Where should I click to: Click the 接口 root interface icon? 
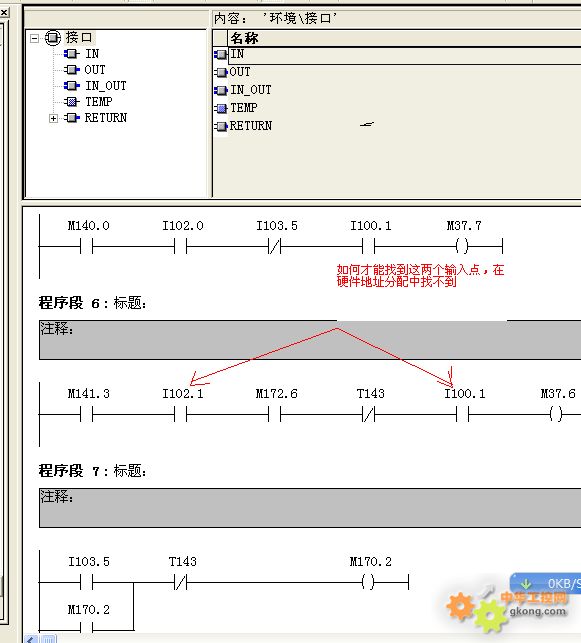coord(52,38)
